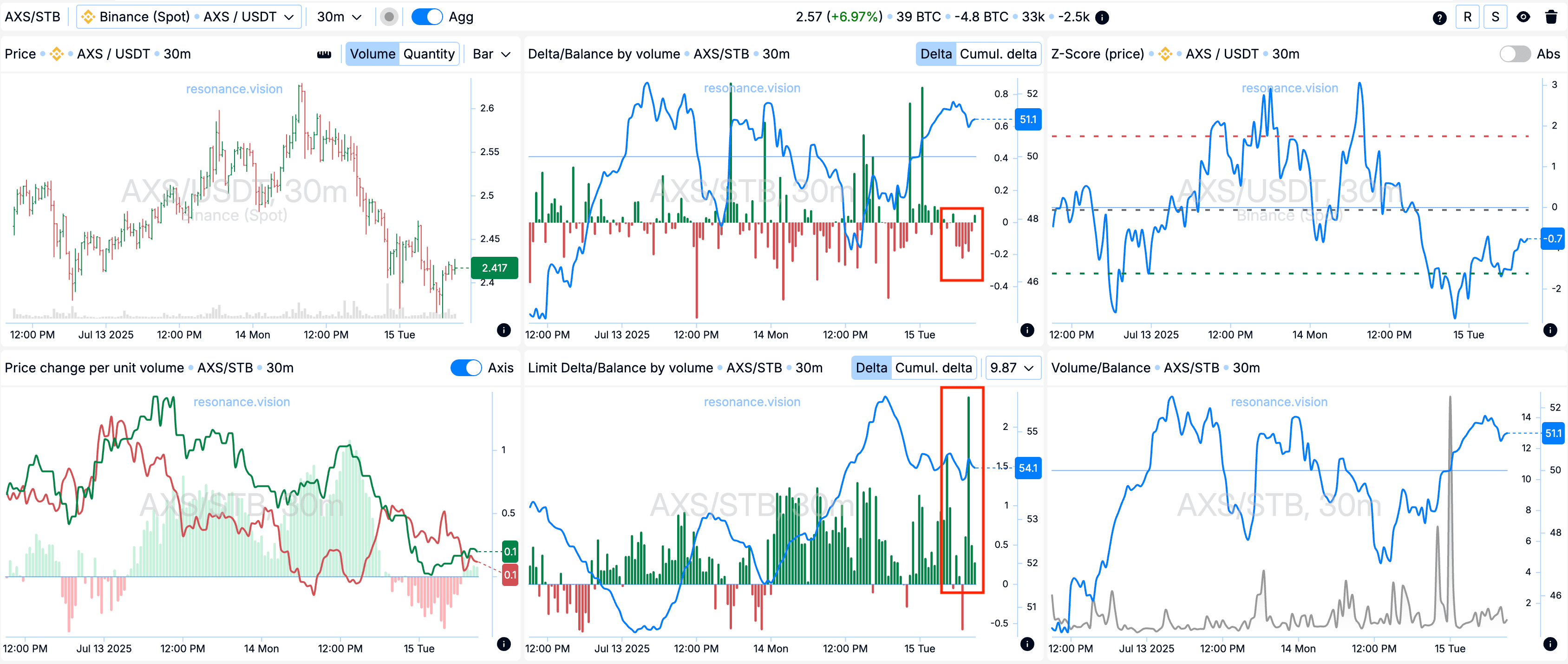Click info icon at bottom of Price chart
The width and height of the screenshot is (1568, 664).
tap(503, 330)
